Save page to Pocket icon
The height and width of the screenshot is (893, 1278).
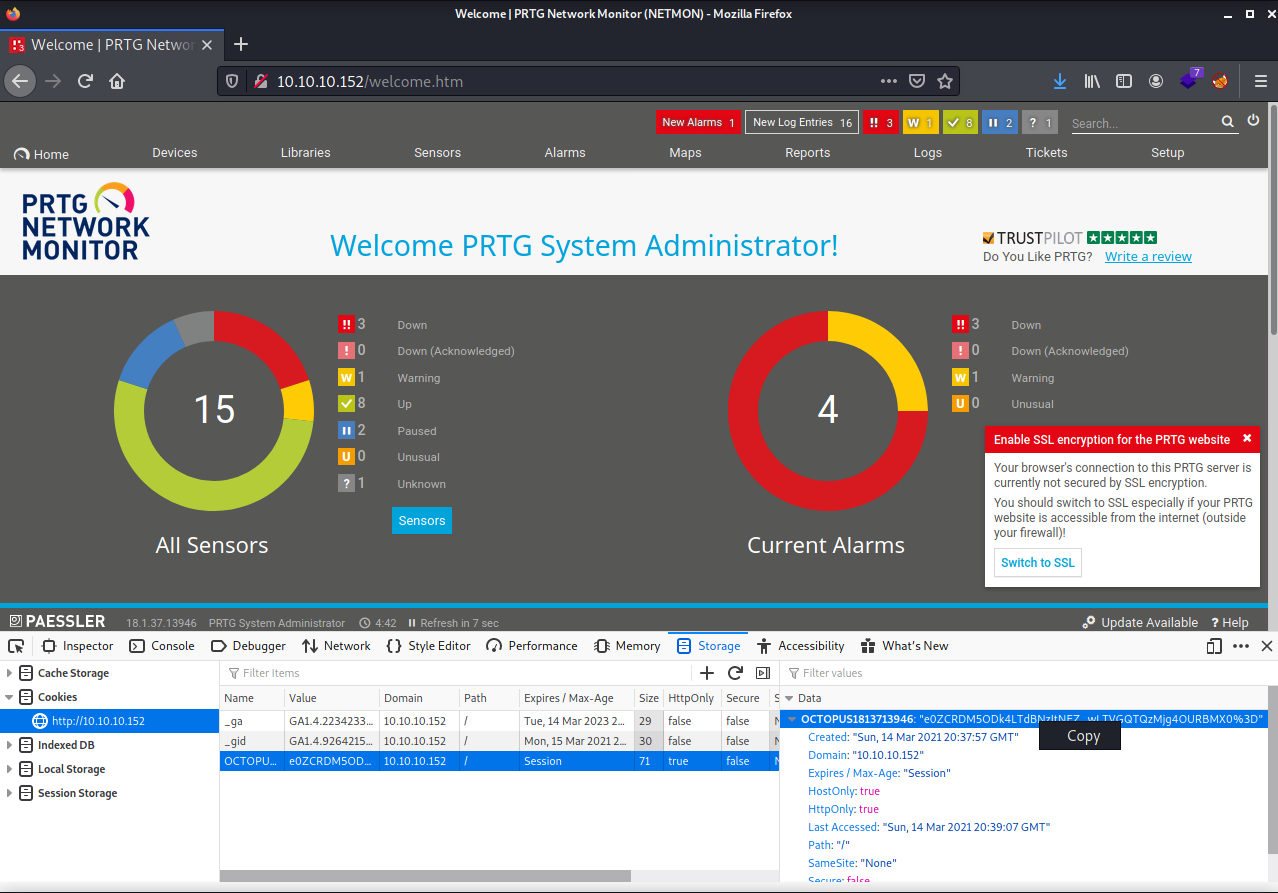pyautogui.click(x=917, y=81)
